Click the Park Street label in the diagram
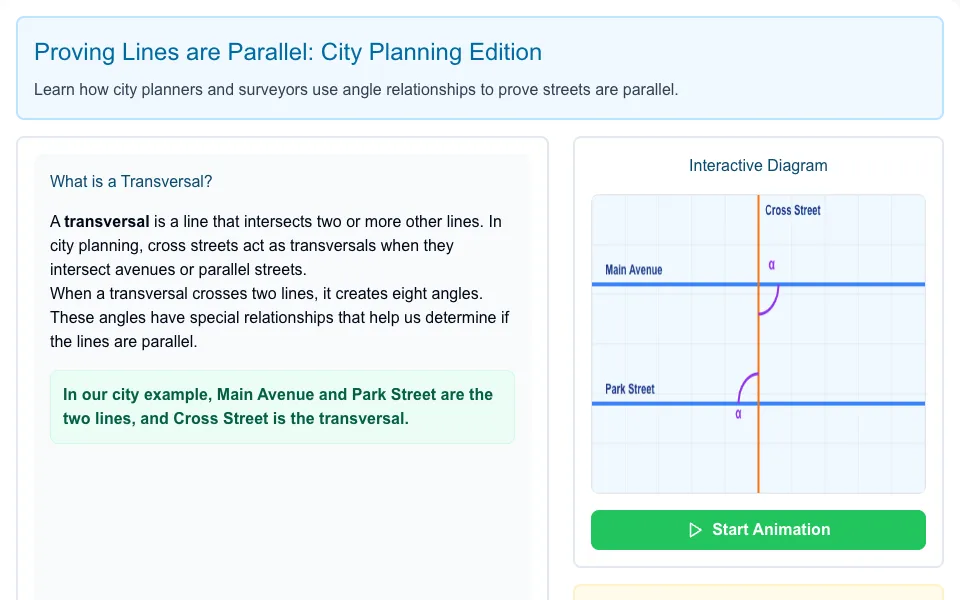Image resolution: width=960 pixels, height=600 pixels. (629, 389)
